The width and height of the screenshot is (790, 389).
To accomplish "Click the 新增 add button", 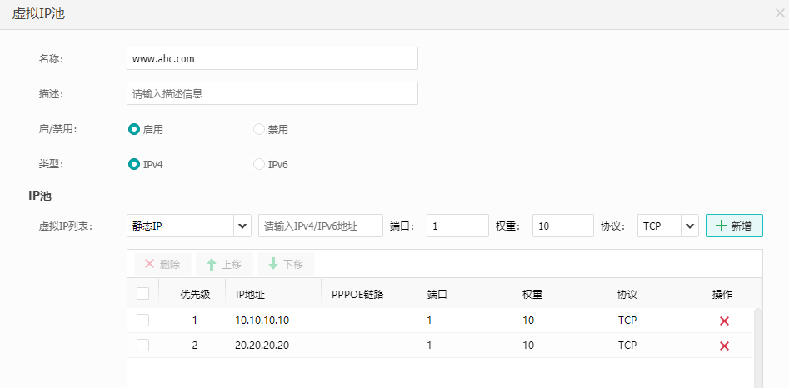I will pos(734,226).
